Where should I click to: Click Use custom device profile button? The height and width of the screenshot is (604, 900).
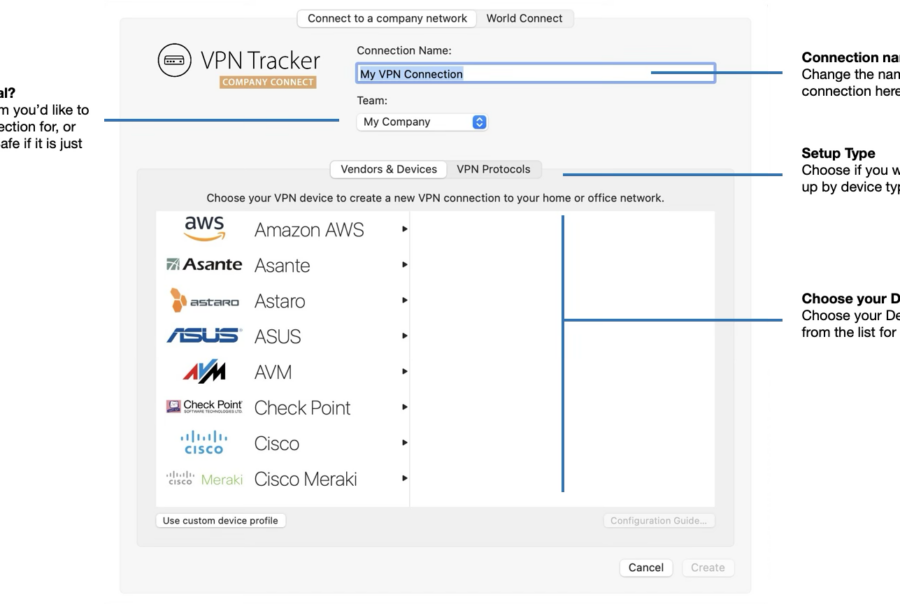(x=220, y=521)
